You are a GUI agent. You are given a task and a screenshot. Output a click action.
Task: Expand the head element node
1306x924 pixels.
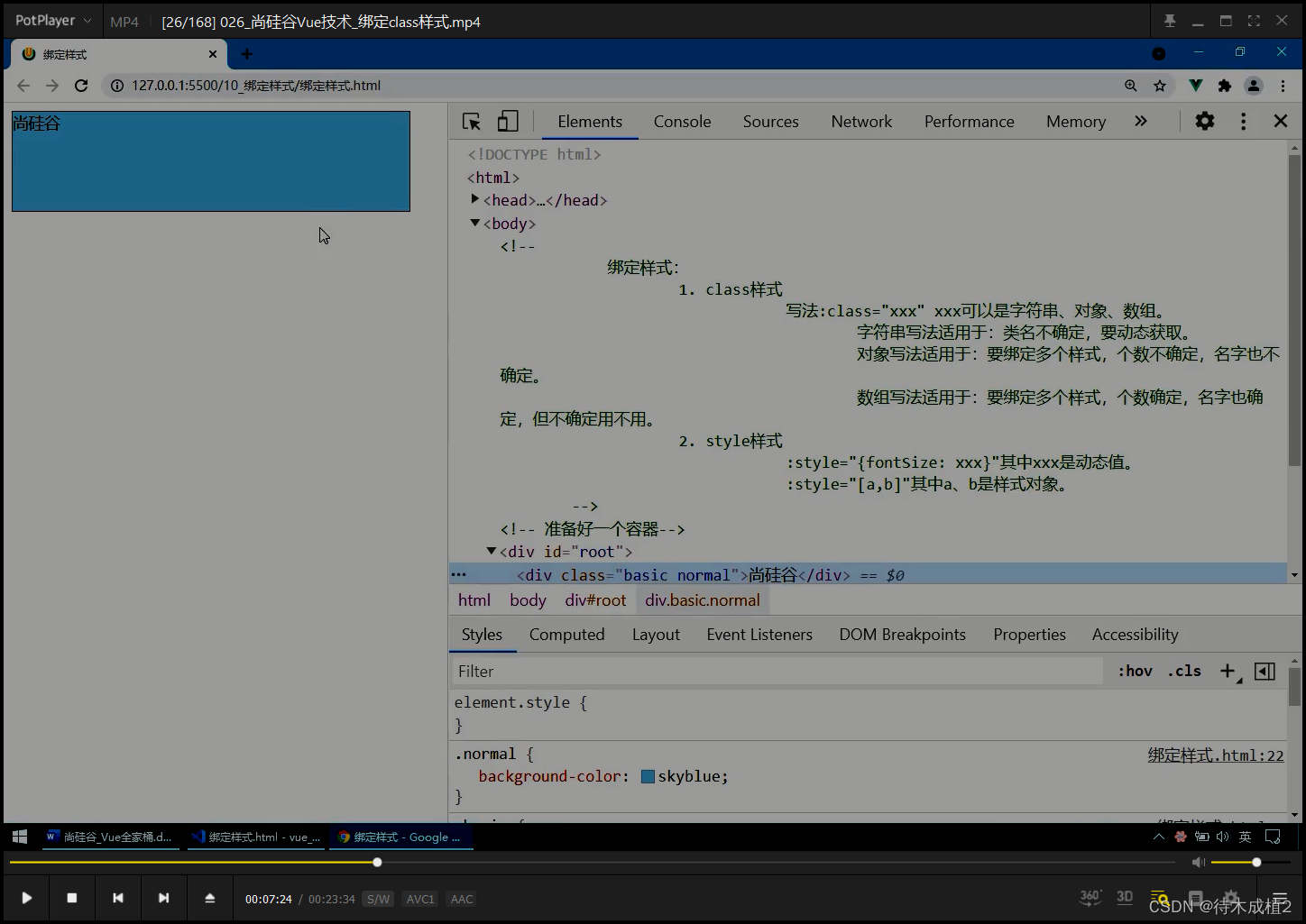475,199
